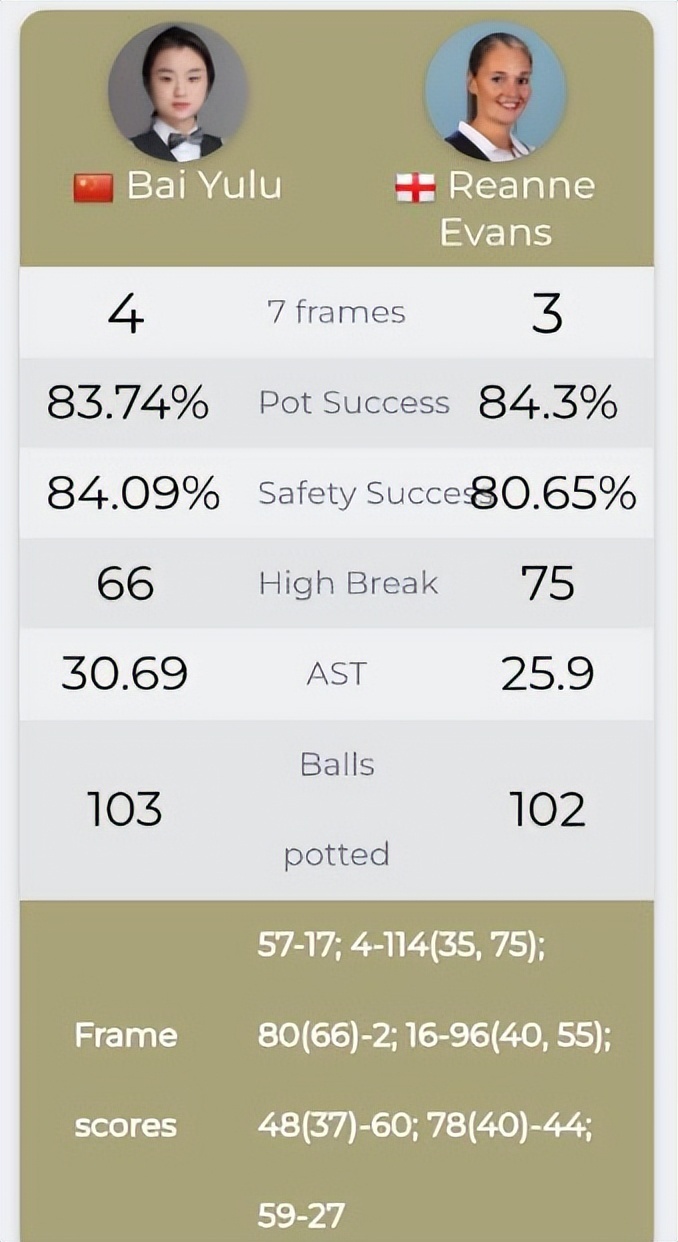Click the England flag icon

tap(415, 187)
